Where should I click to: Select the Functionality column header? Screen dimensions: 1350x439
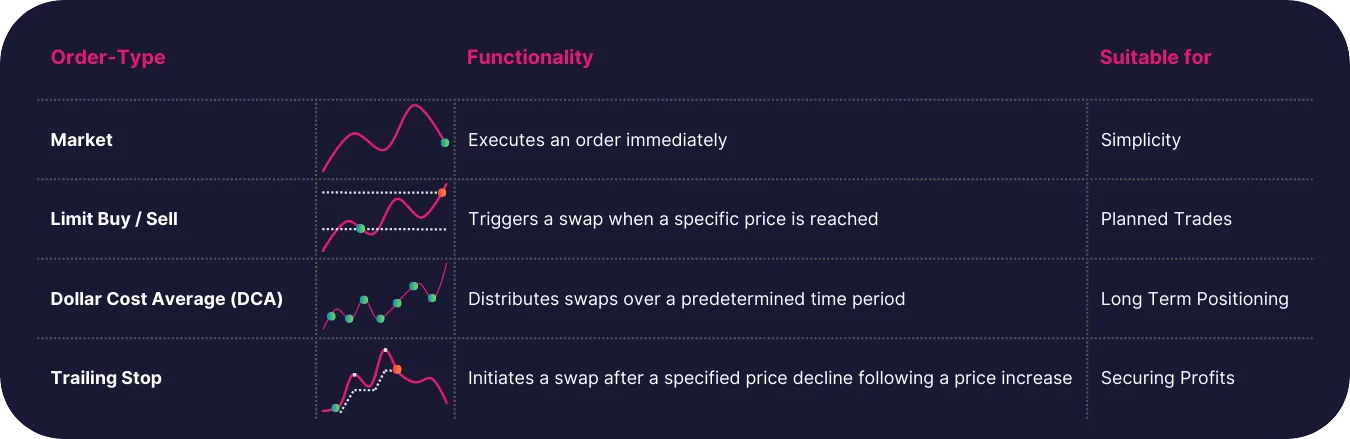pos(530,57)
